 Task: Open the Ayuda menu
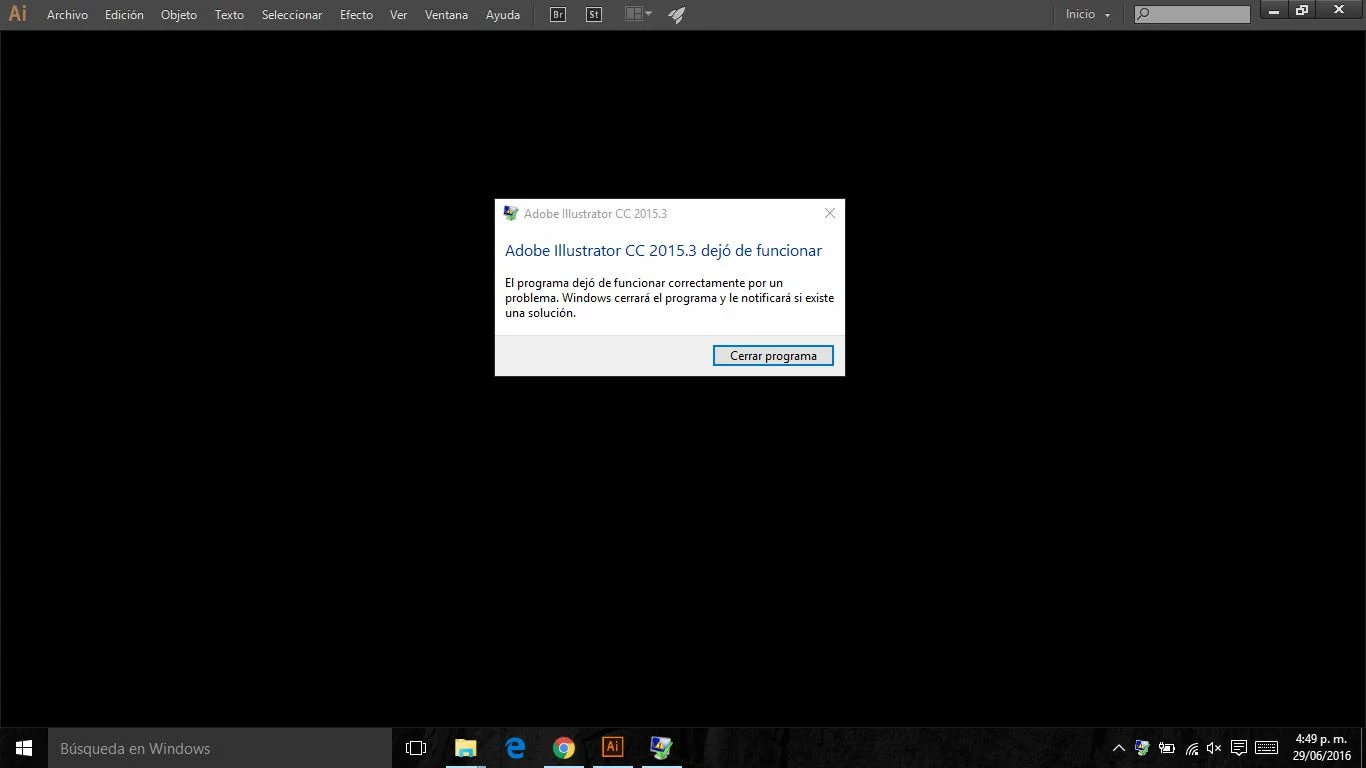click(503, 15)
